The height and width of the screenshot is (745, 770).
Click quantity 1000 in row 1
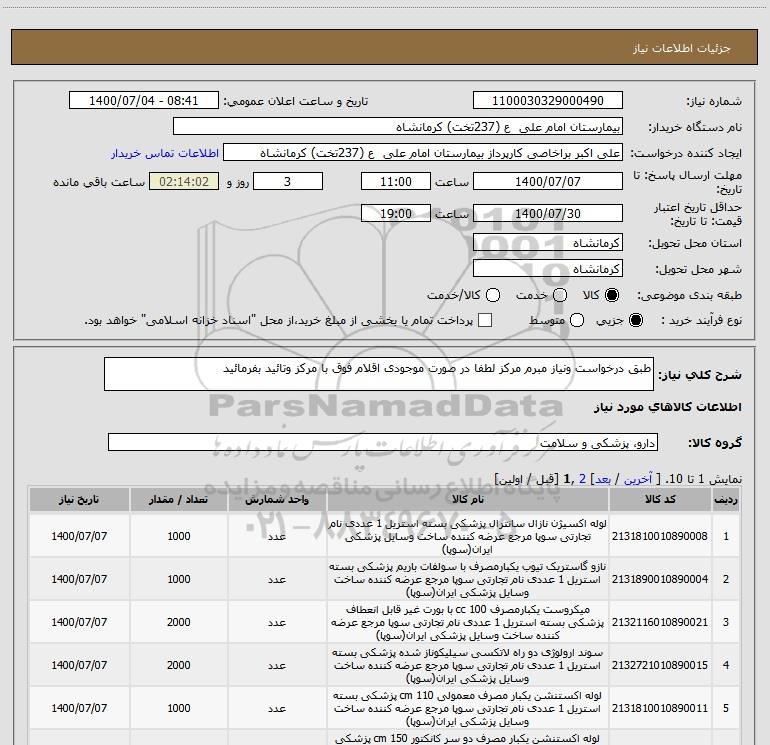(178, 536)
